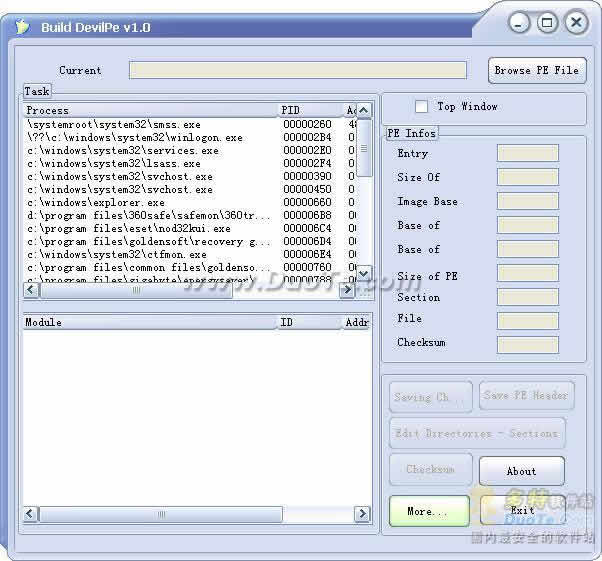
Task: Click the disabled Save PE Header button
Action: [x=526, y=396]
